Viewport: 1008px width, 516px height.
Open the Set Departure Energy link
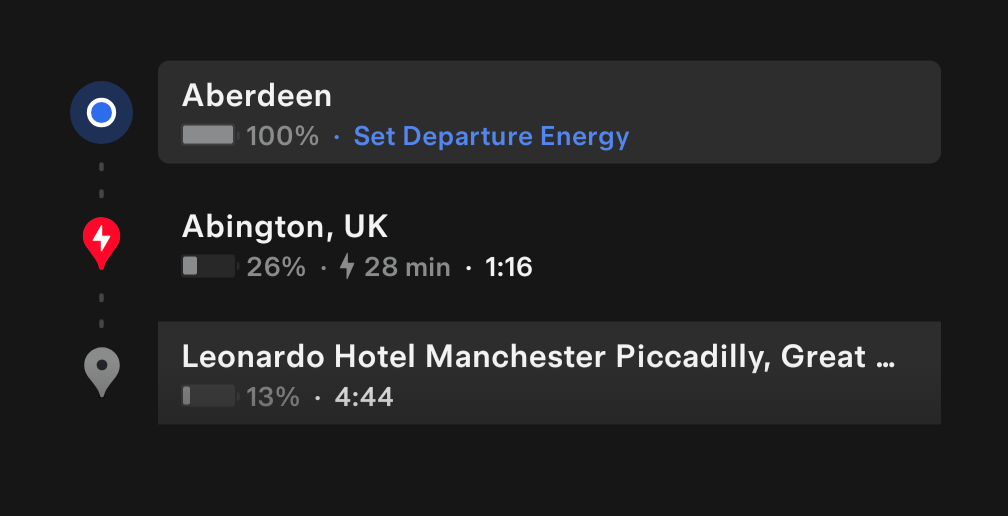point(491,136)
